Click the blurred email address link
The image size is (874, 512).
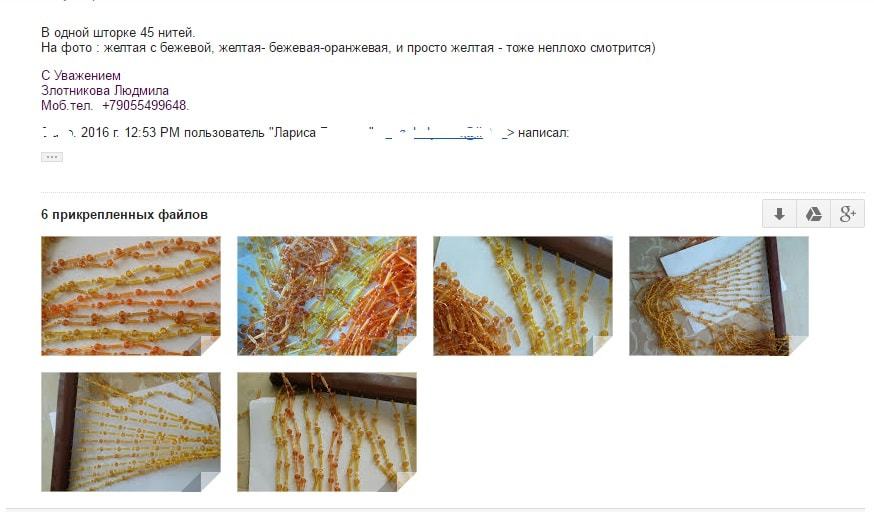click(448, 133)
